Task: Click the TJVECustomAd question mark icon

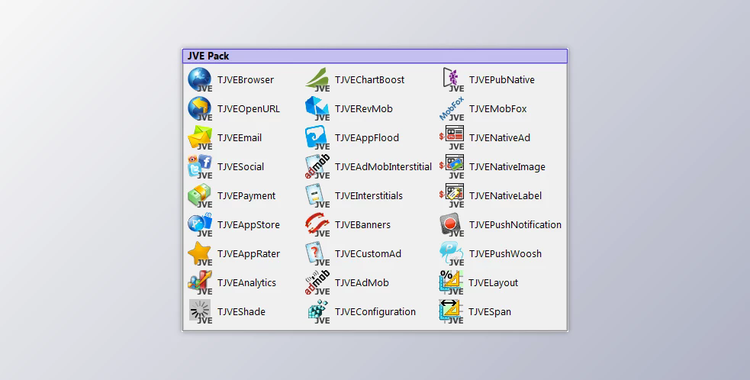Action: point(318,254)
